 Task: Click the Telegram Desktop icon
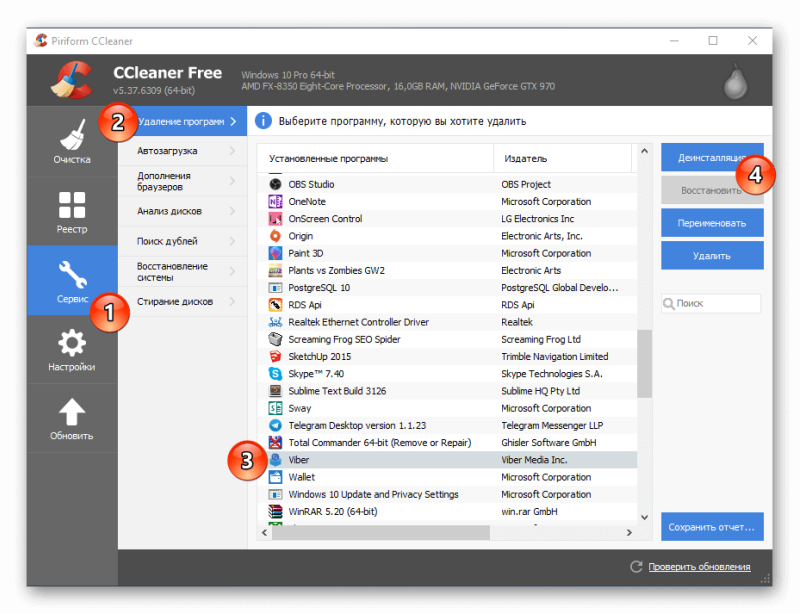275,426
